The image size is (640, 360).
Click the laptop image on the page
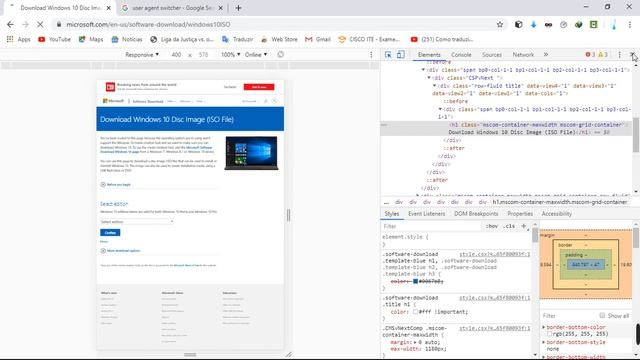click(x=251, y=153)
